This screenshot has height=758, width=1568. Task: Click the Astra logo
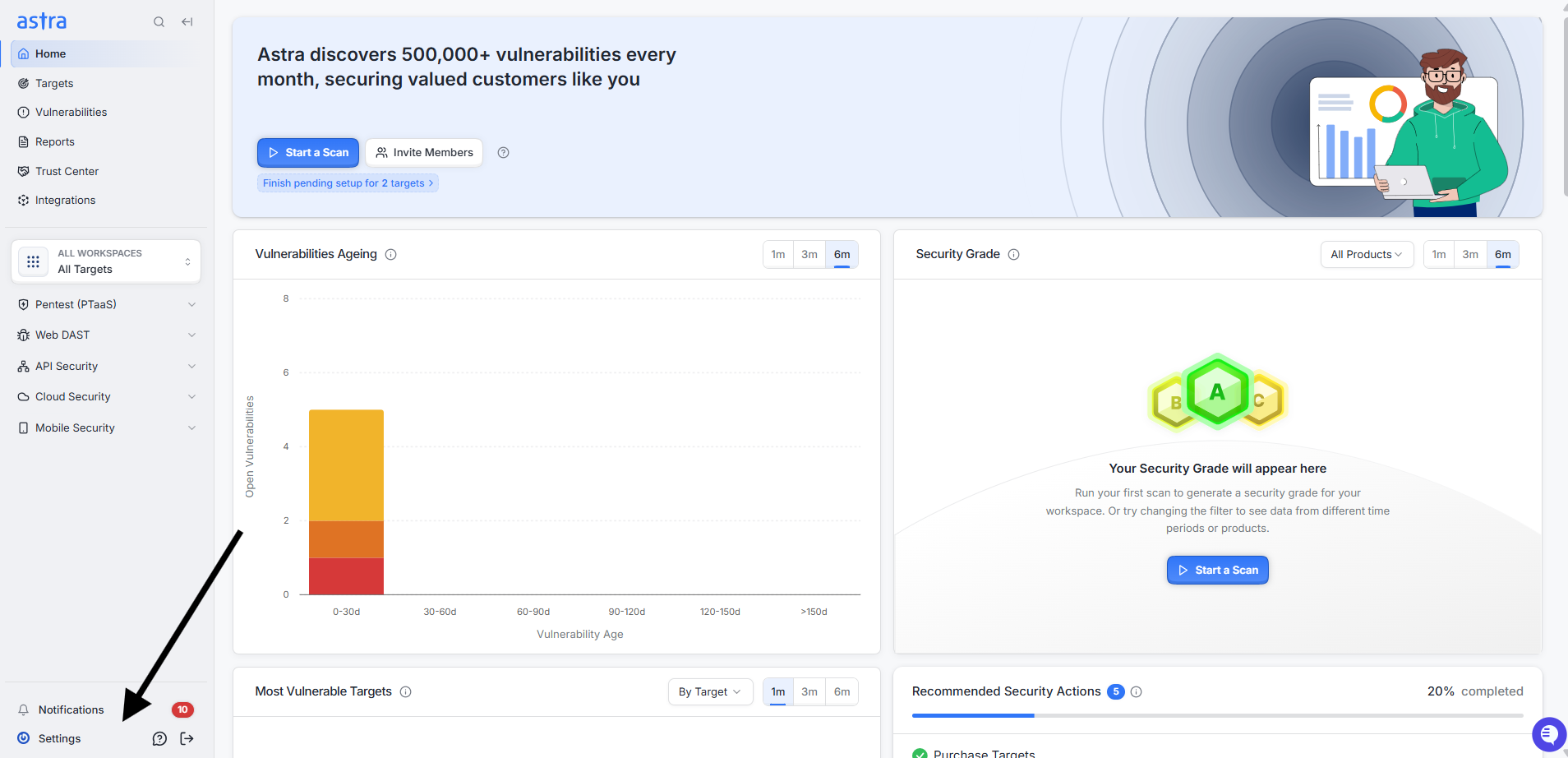(42, 21)
